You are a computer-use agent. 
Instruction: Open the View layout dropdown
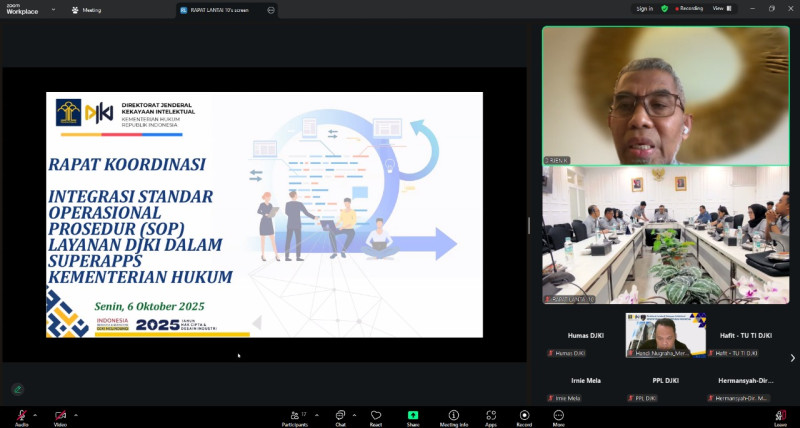pyautogui.click(x=720, y=9)
